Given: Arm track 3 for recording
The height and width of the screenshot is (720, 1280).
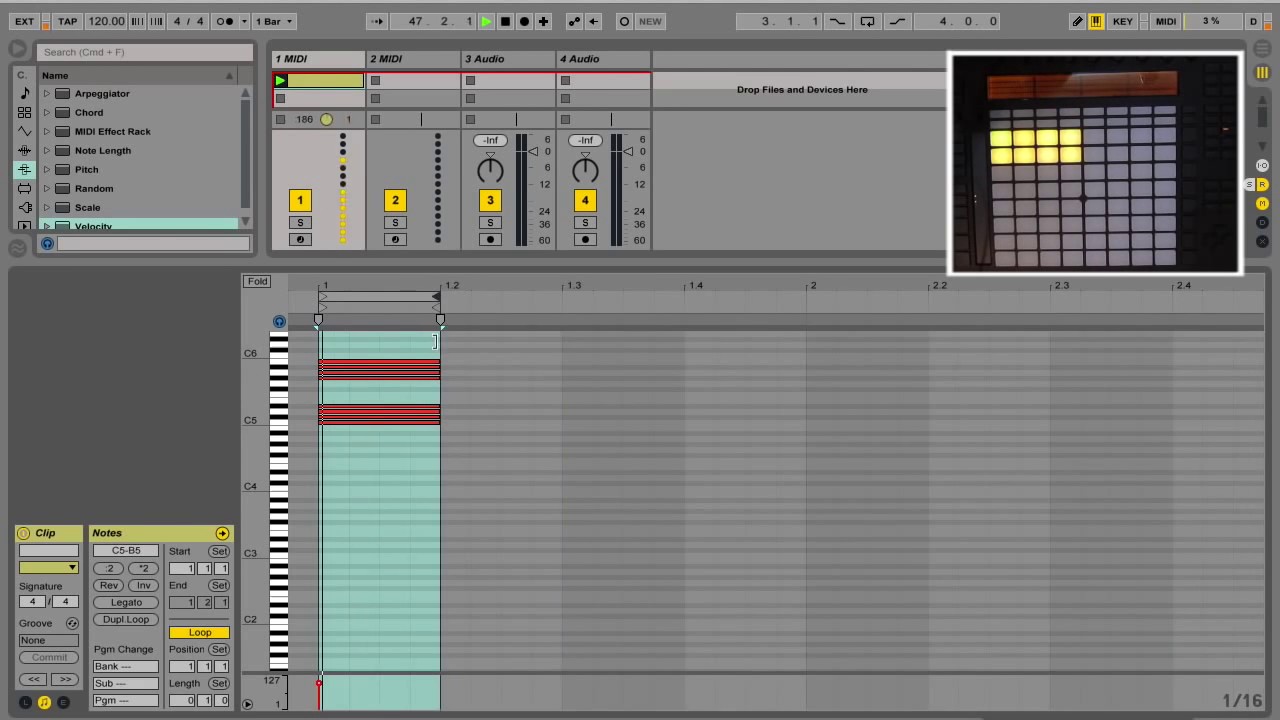Looking at the screenshot, I should pos(490,240).
